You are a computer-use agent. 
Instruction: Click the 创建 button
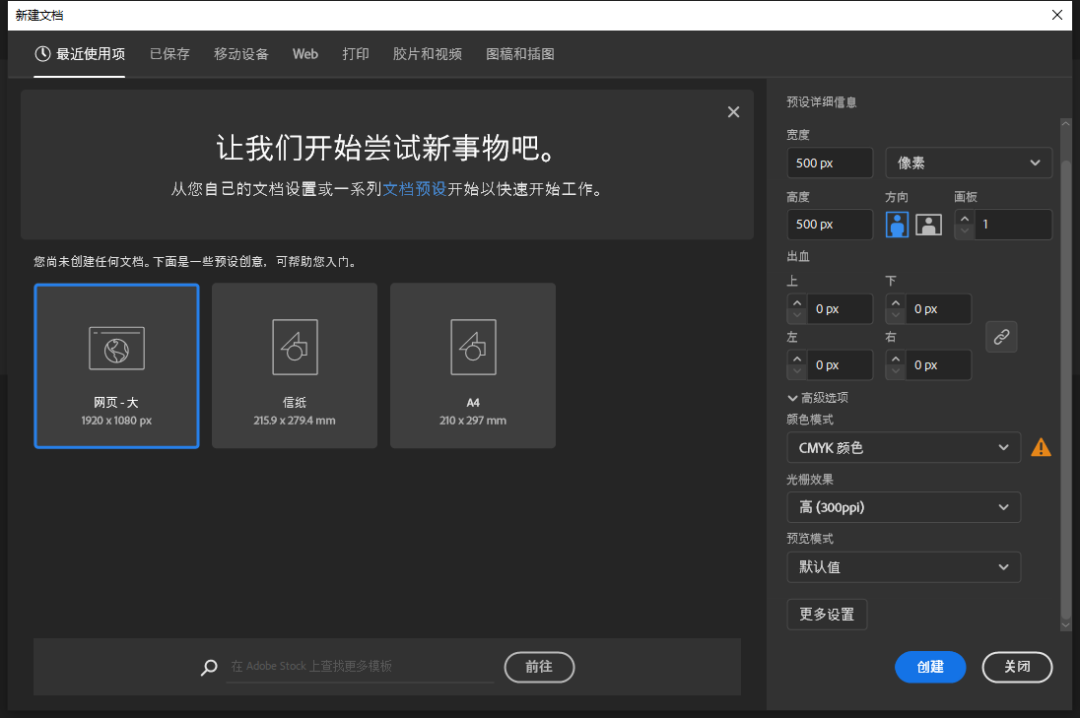930,667
